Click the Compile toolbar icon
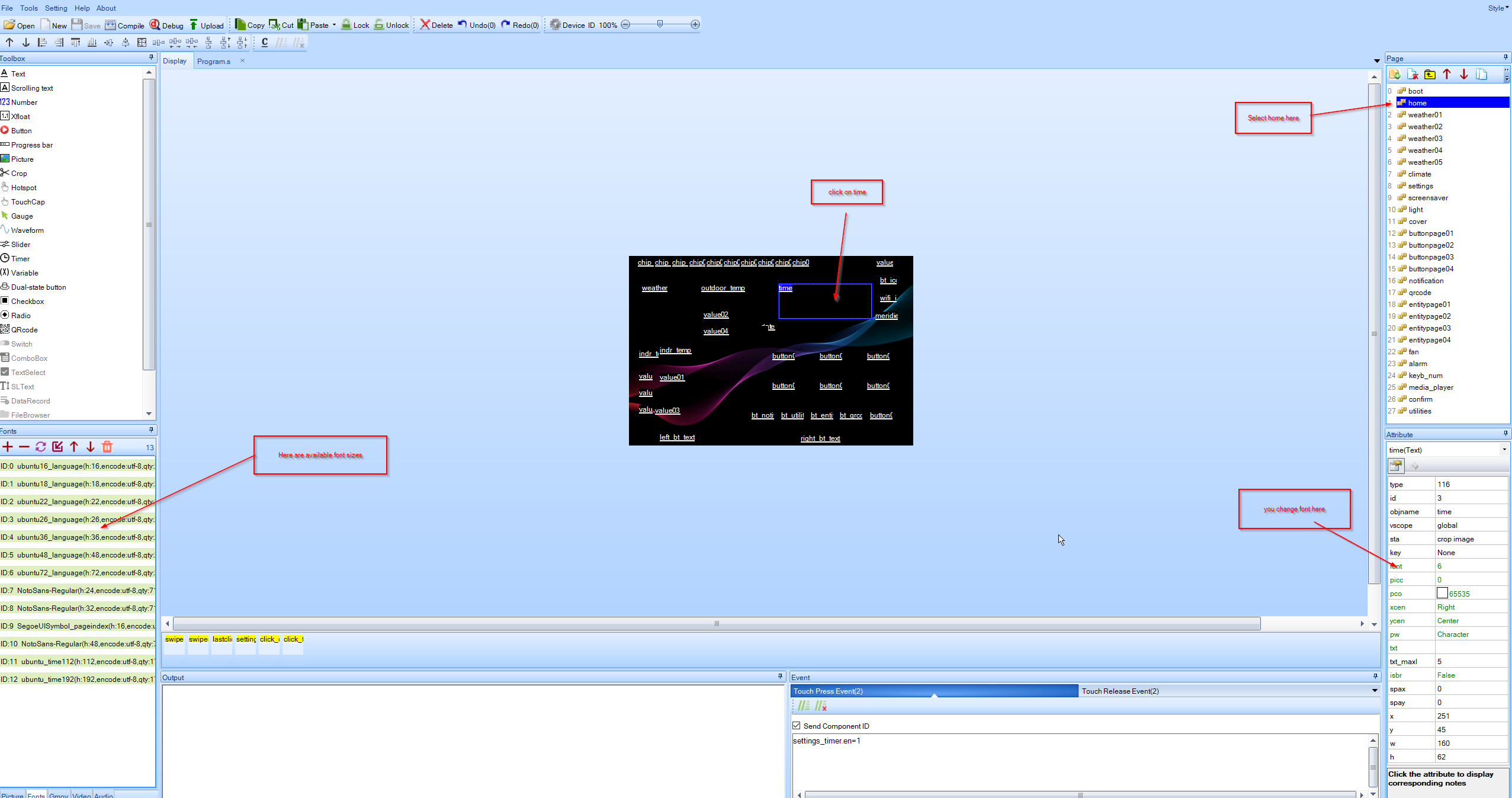Viewport: 1512px width, 798px height. (111, 25)
